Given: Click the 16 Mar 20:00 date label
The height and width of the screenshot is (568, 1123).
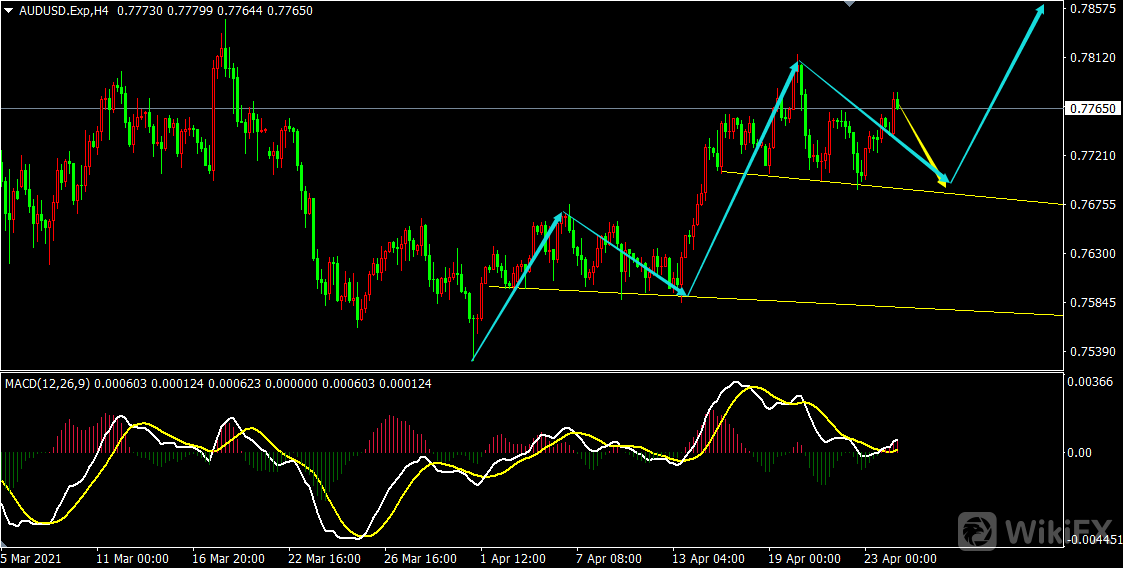Looking at the screenshot, I should coord(229,558).
